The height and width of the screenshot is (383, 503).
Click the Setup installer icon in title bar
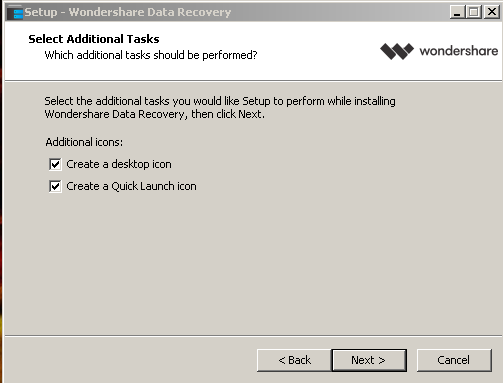[x=15, y=13]
